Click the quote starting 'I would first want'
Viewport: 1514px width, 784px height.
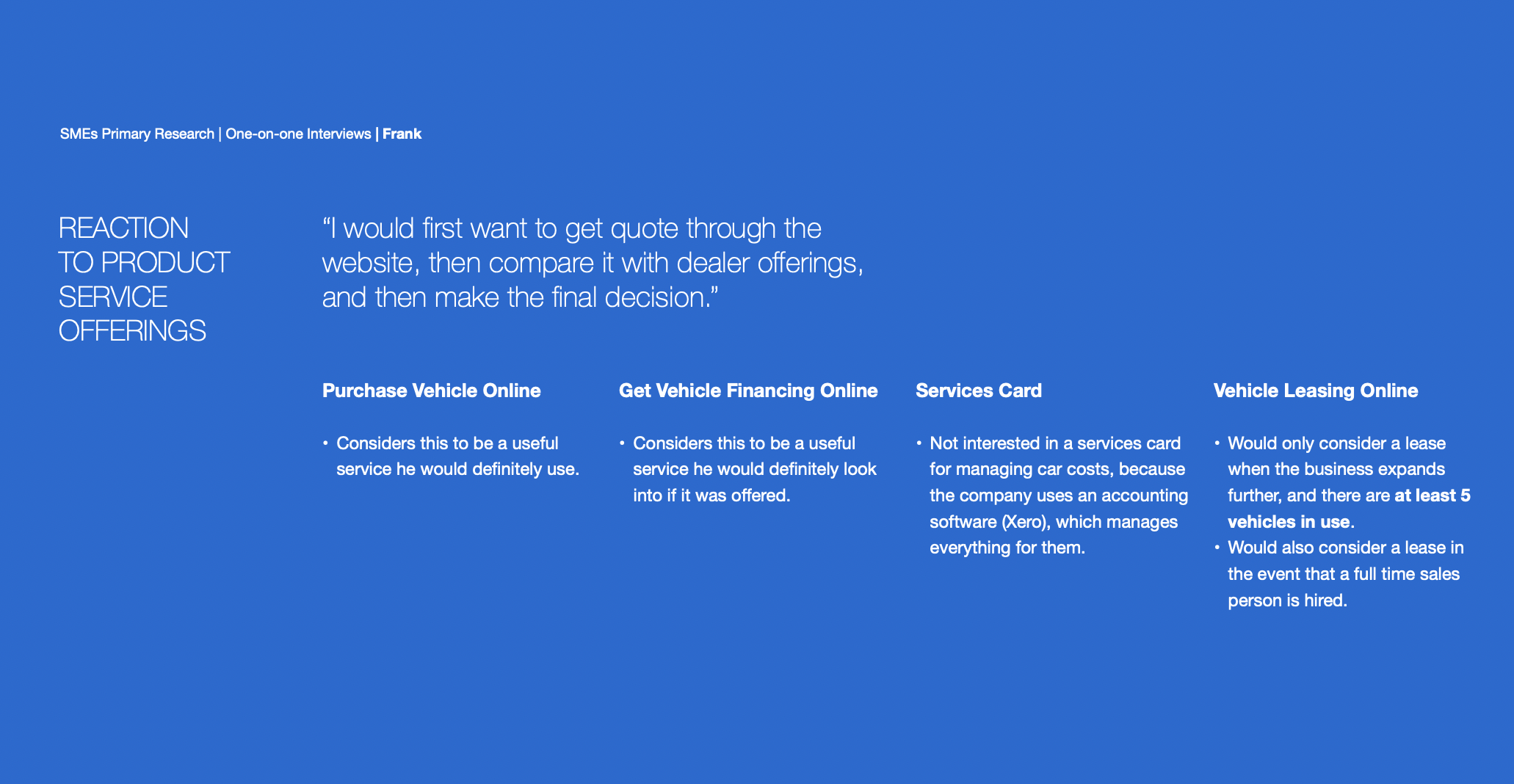pos(593,263)
